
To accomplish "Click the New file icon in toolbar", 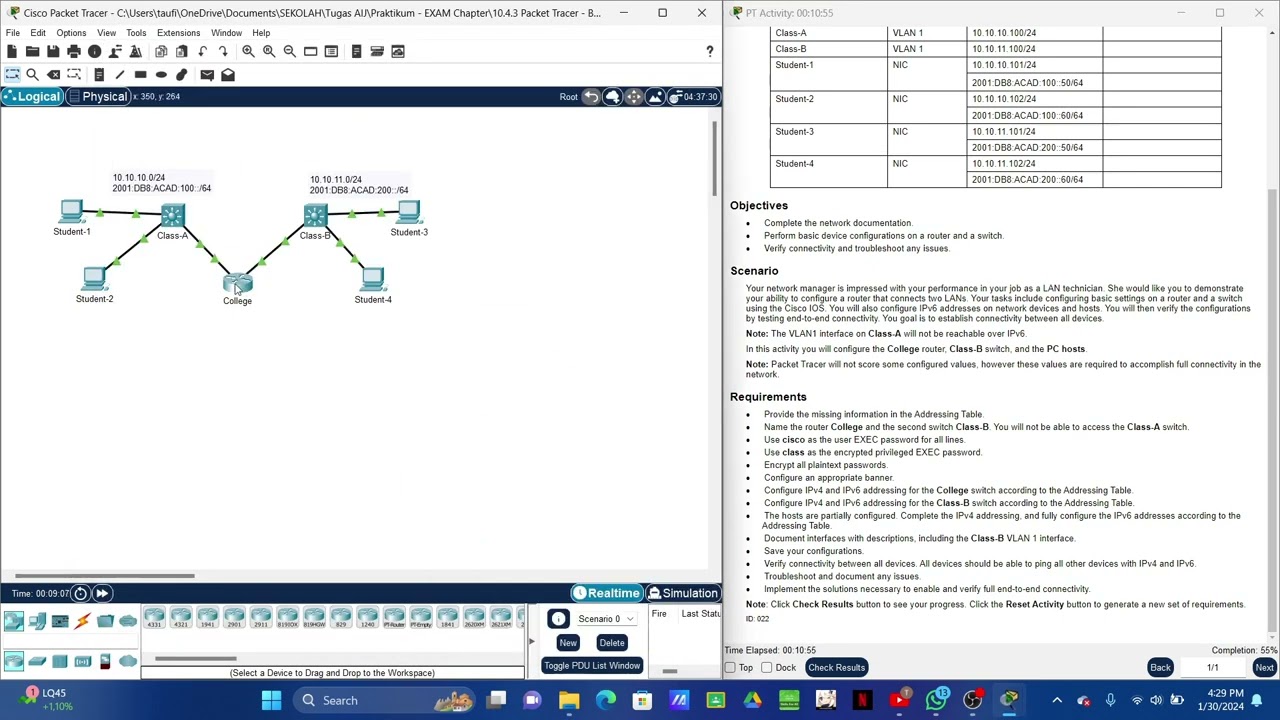I will pos(12,51).
